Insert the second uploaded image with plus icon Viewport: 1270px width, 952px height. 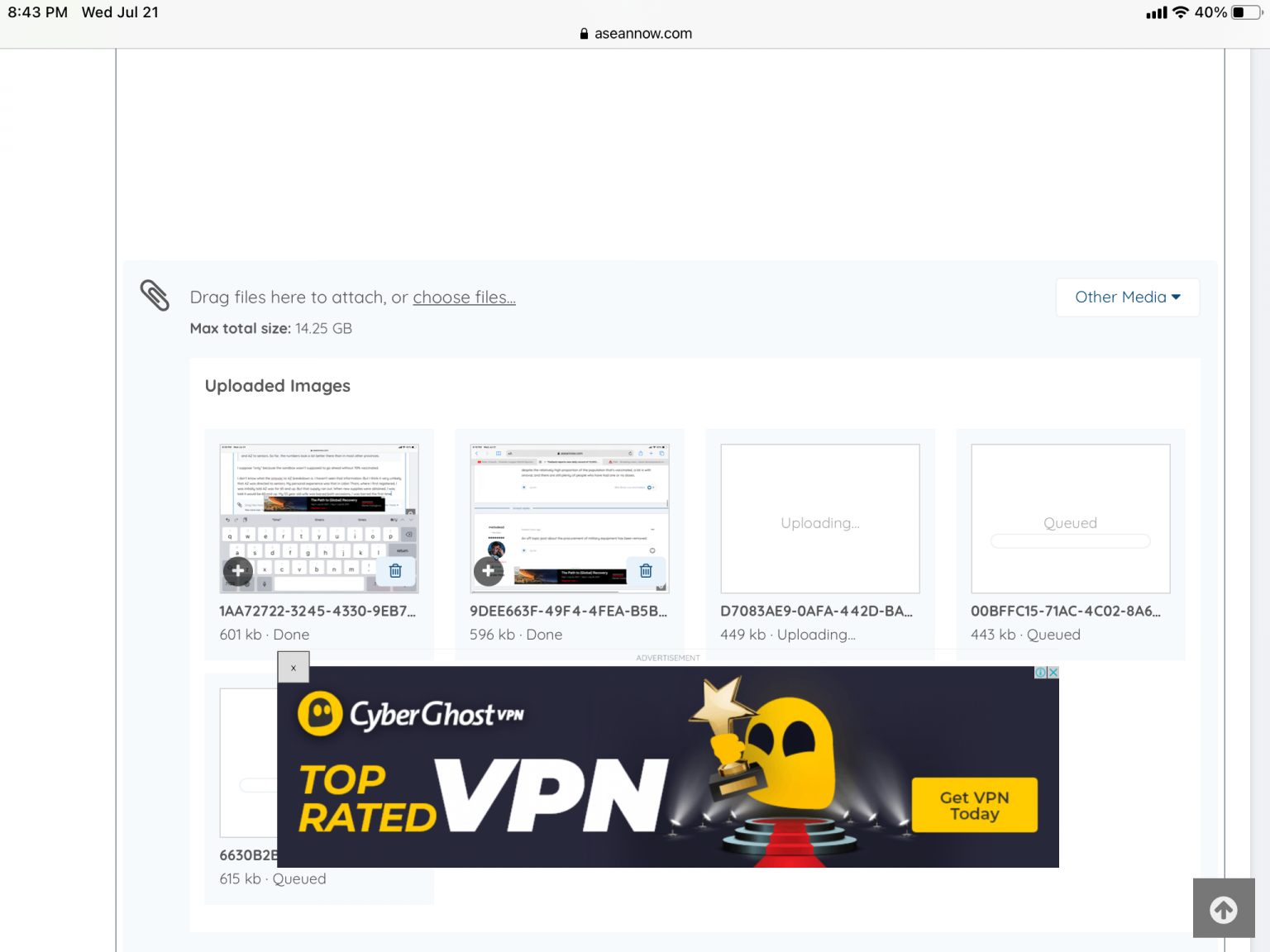(x=489, y=570)
